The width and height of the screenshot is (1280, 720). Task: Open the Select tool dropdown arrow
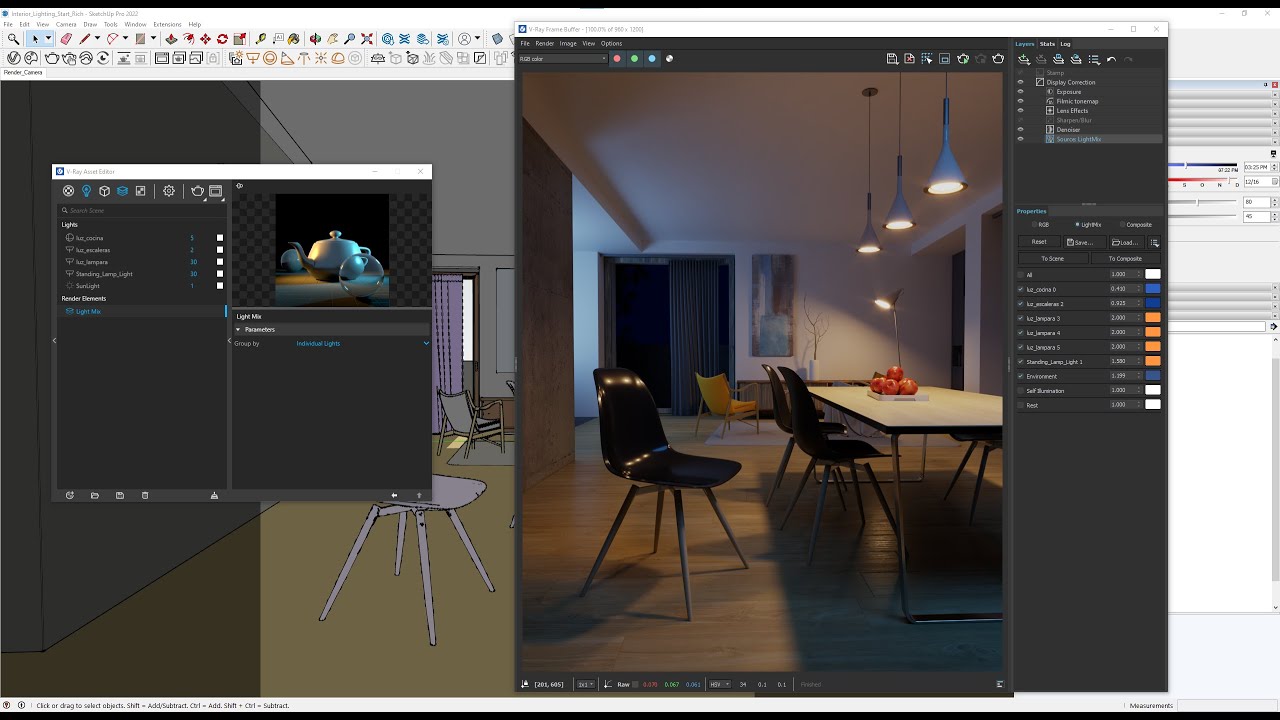tap(48, 39)
